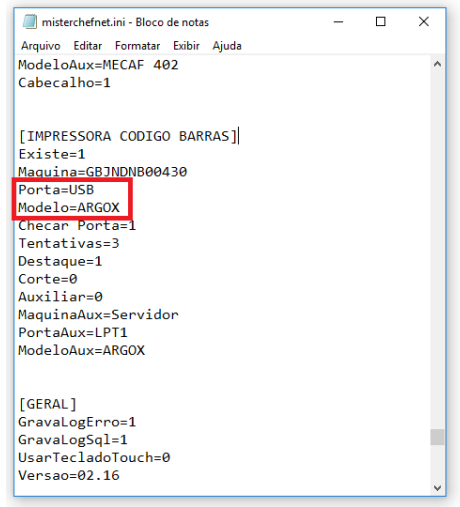Maximize the Bloco de notas window
Viewport: 460px width, 507px height.
[x=381, y=22]
